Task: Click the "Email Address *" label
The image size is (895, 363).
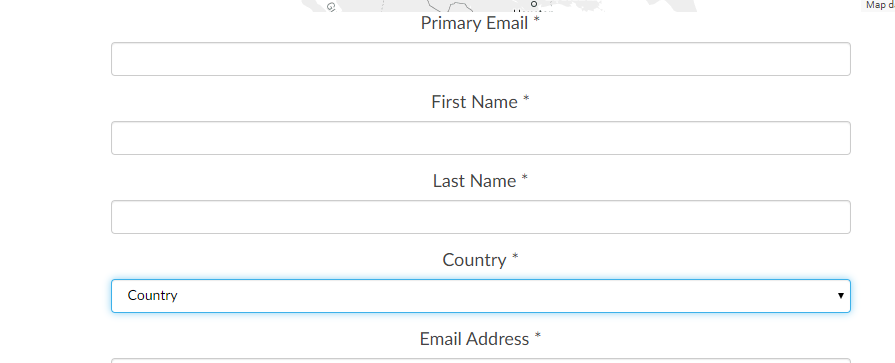Action: click(480, 339)
